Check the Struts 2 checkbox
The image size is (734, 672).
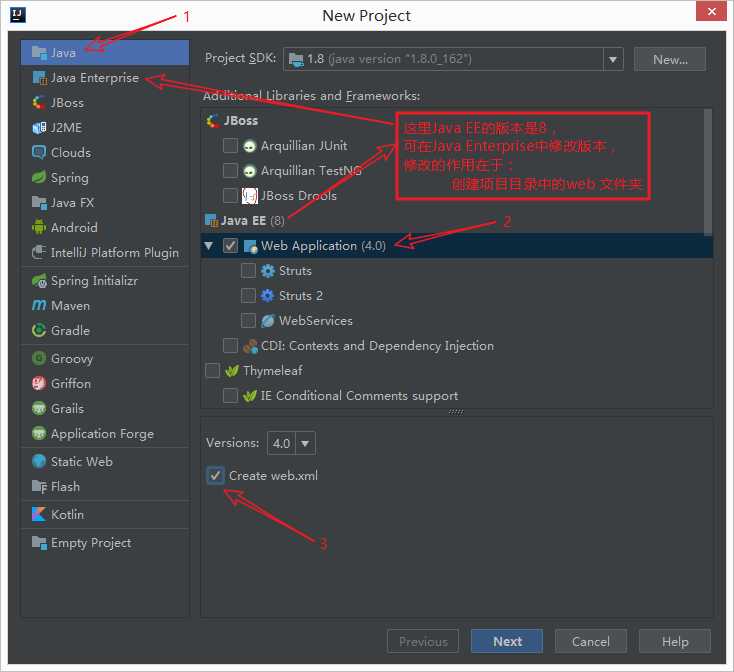248,296
